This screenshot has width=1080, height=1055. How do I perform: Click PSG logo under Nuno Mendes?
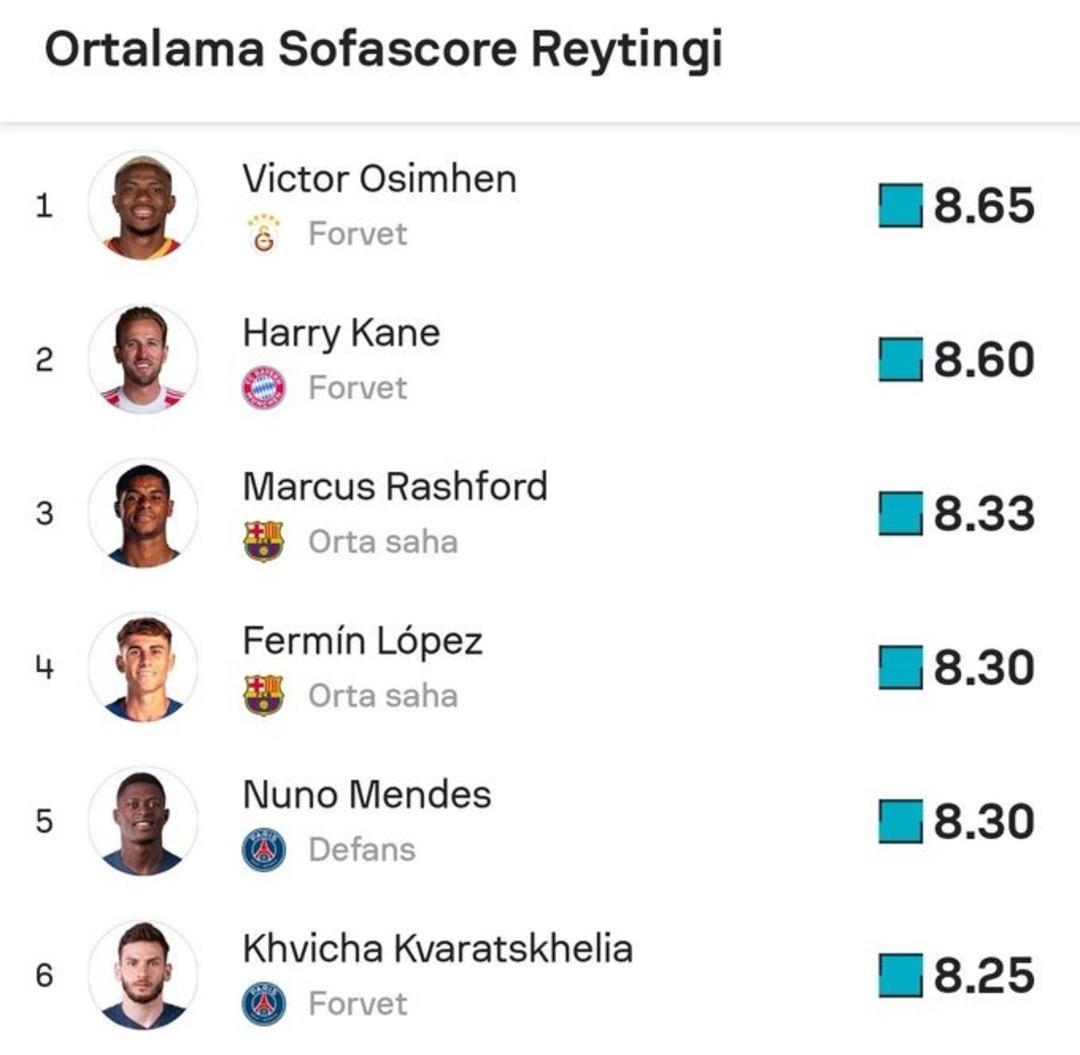(x=263, y=850)
